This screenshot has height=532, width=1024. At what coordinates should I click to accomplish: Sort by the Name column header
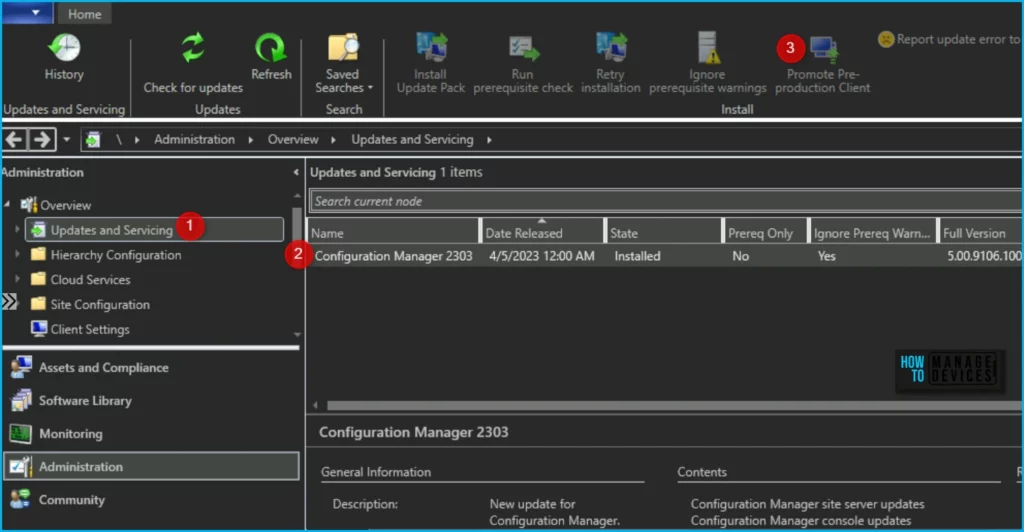tap(393, 233)
